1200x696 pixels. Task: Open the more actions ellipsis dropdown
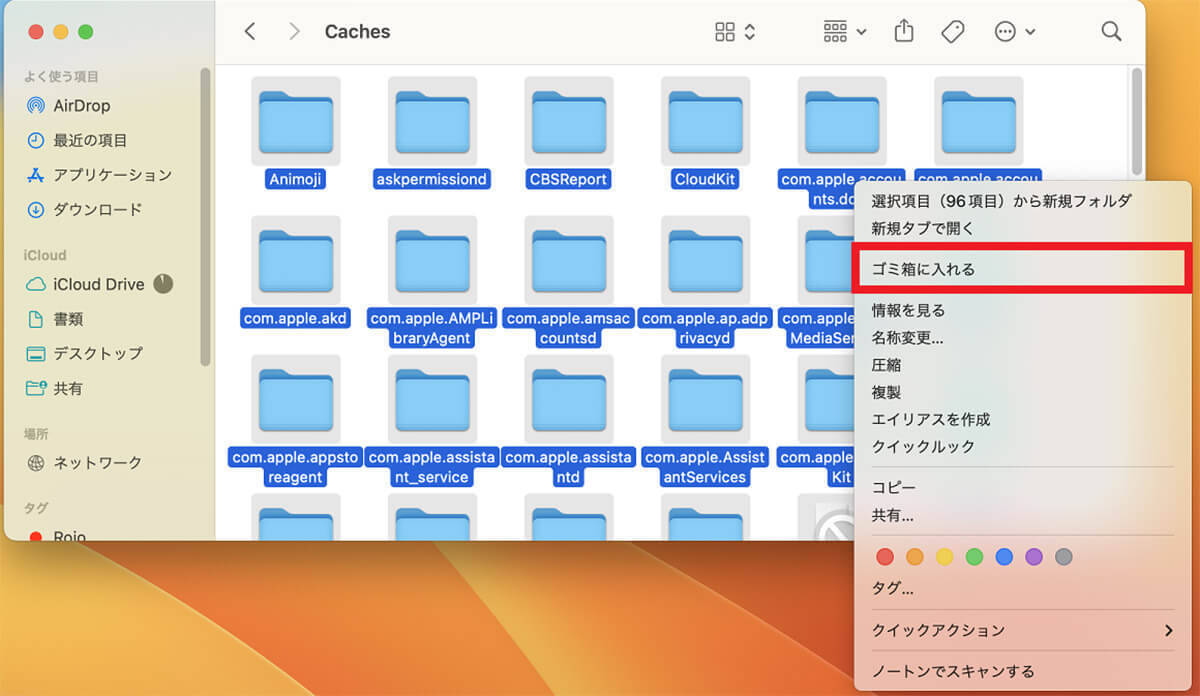click(1015, 32)
